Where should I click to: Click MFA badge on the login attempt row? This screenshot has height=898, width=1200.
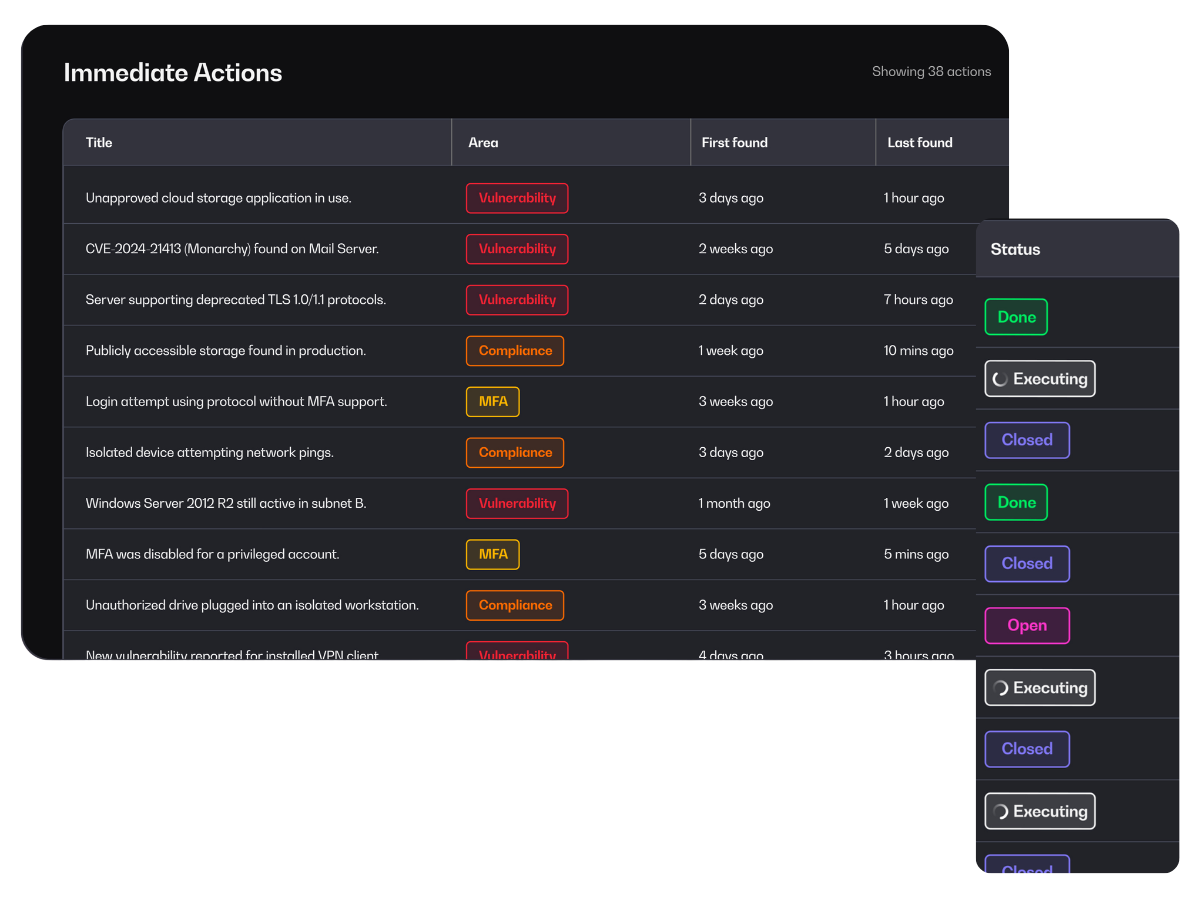(x=493, y=402)
